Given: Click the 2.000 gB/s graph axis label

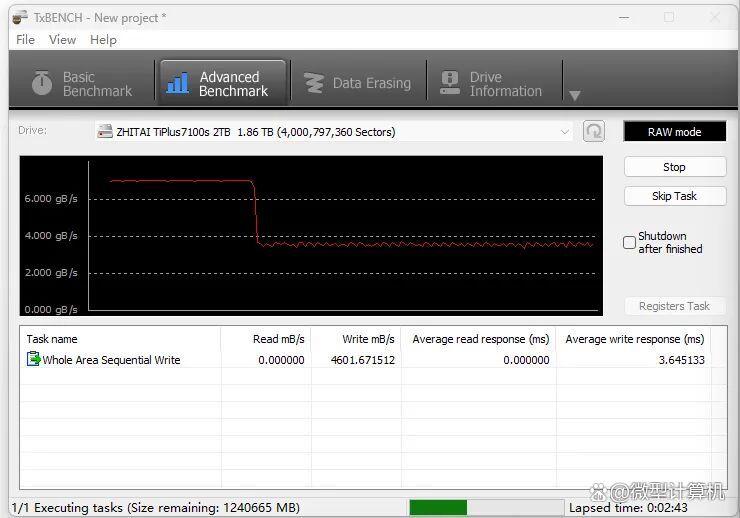Looking at the screenshot, I should 51,273.
